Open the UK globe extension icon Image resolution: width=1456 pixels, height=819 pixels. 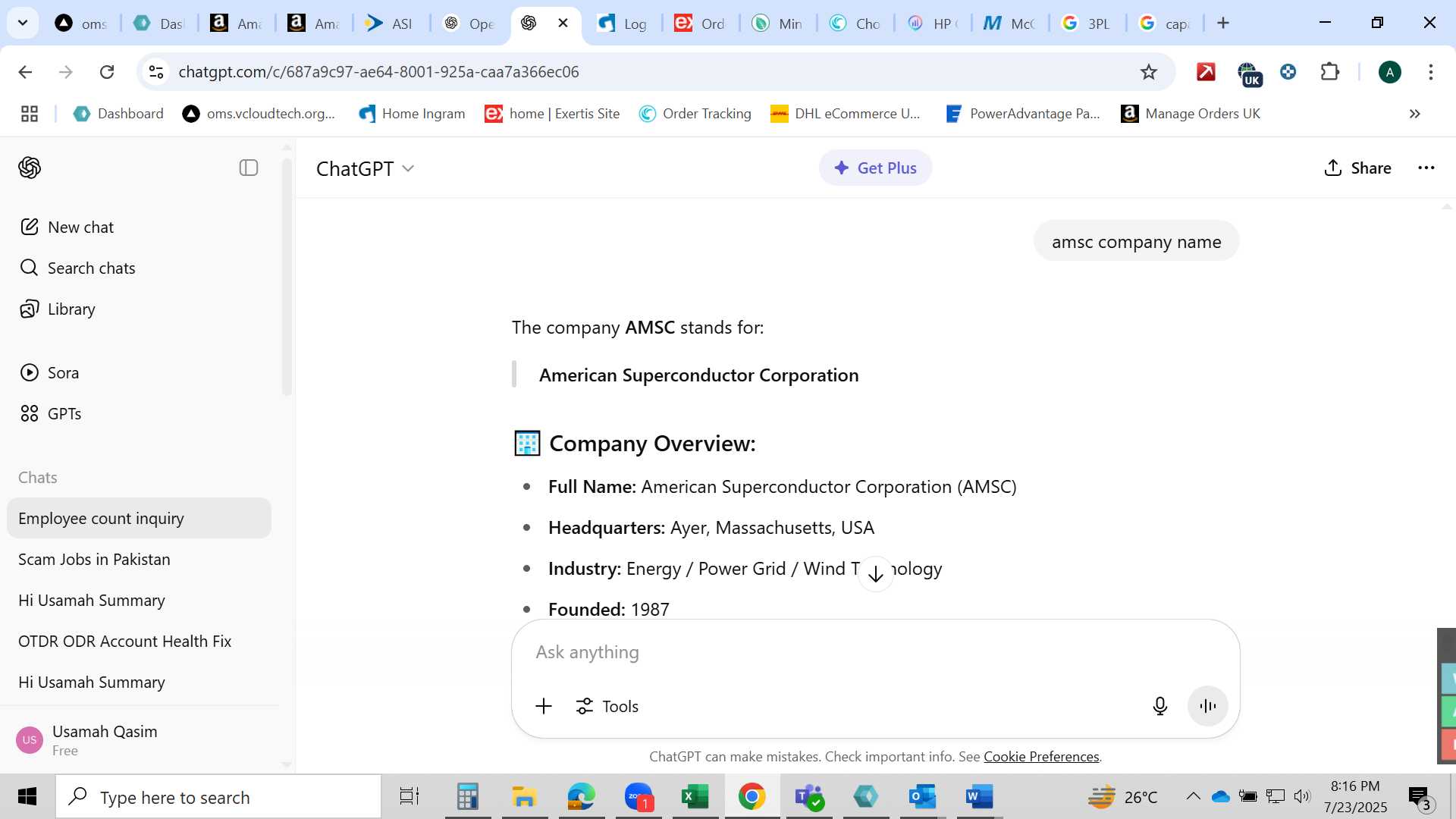click(x=1249, y=74)
